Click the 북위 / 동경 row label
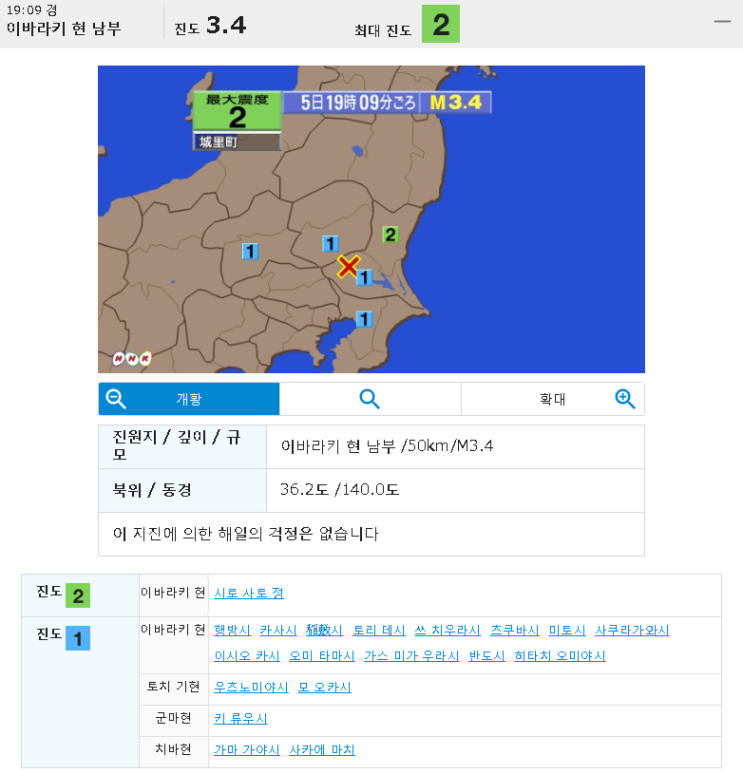The height and width of the screenshot is (774, 743). click(183, 490)
